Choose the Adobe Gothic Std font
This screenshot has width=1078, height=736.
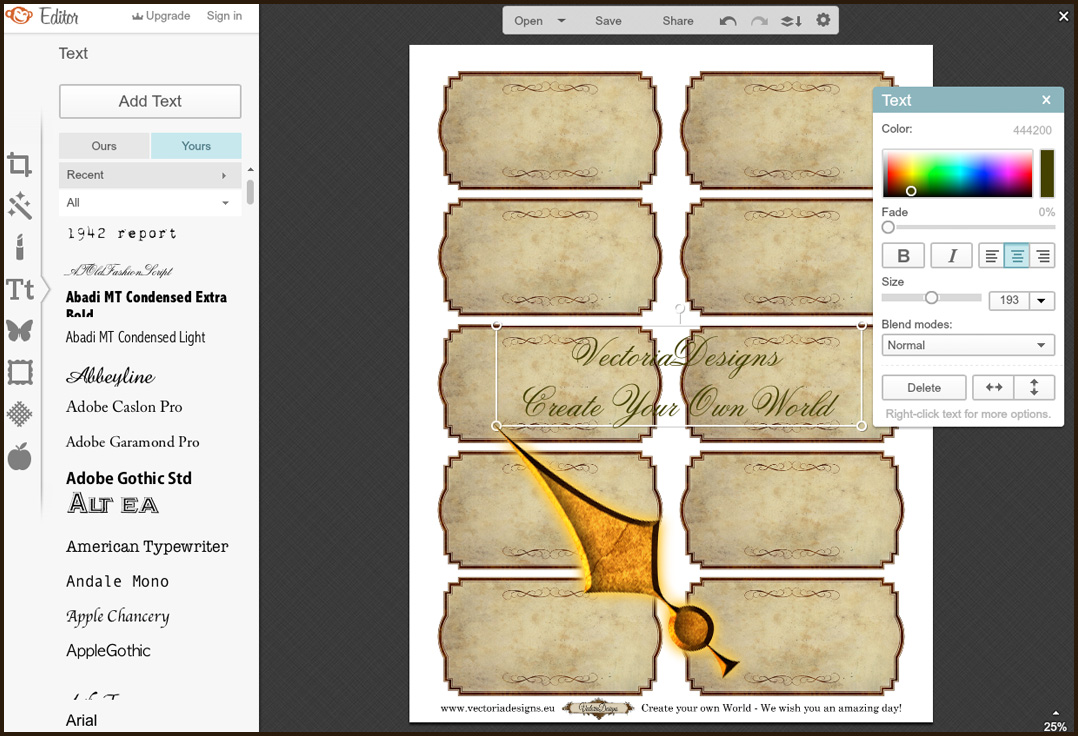click(129, 478)
